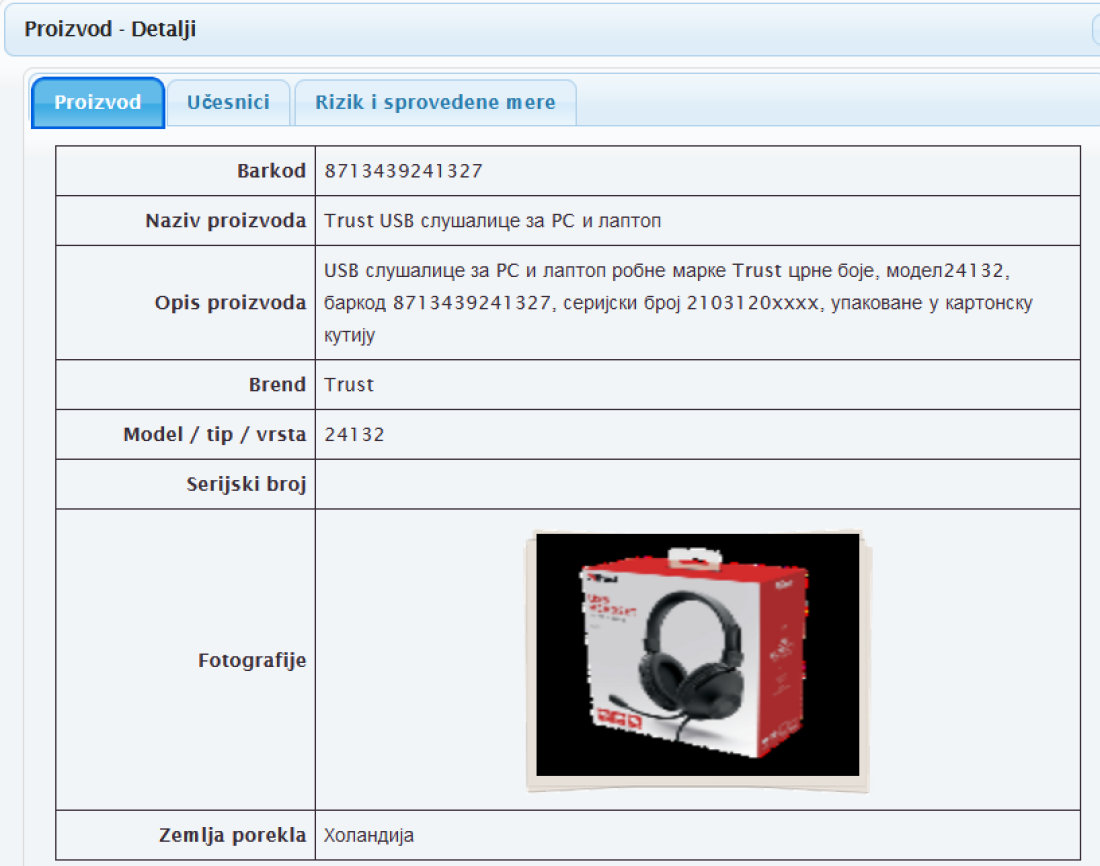This screenshot has width=1100, height=866.
Task: Click the Opis proizvoda description text
Action: 677,302
